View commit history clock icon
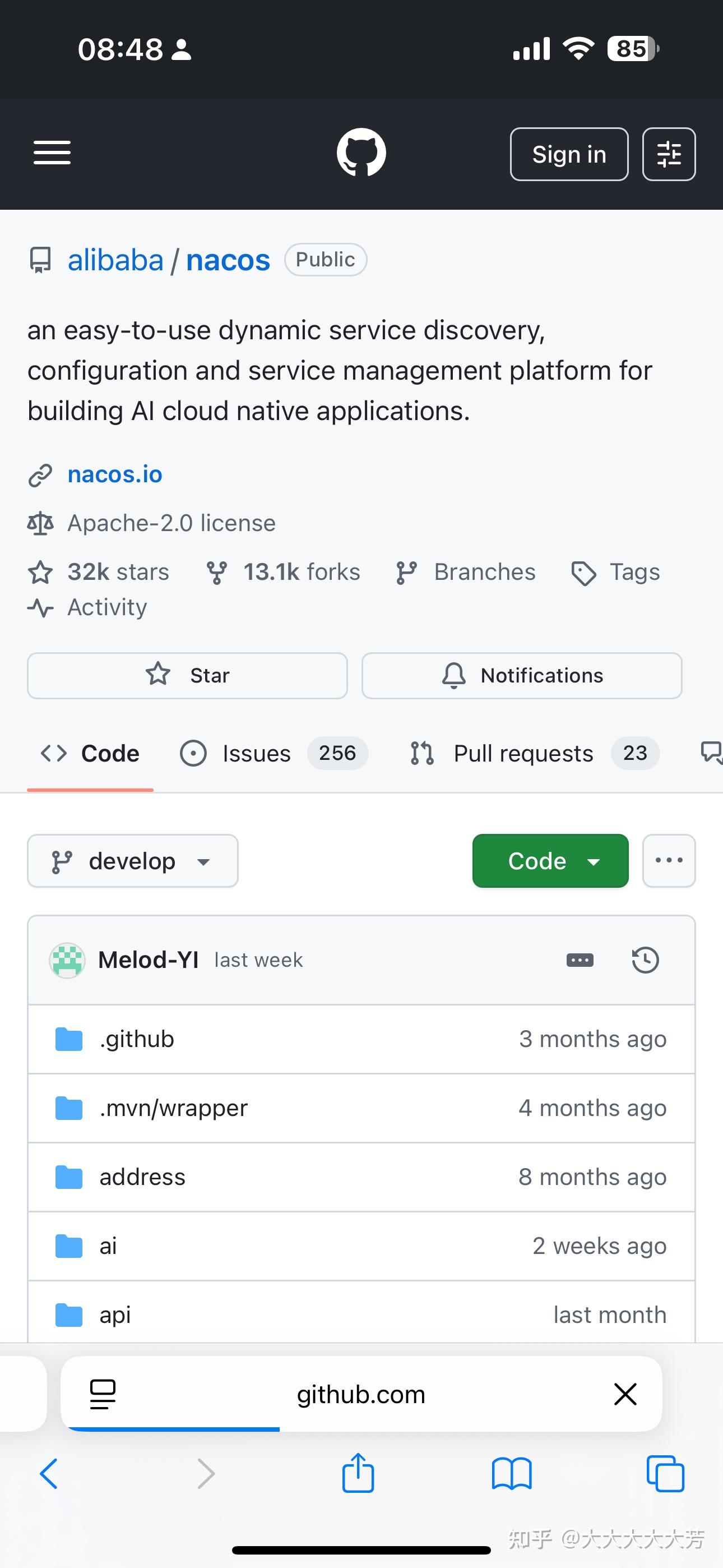Viewport: 723px width, 1568px height. click(x=645, y=961)
